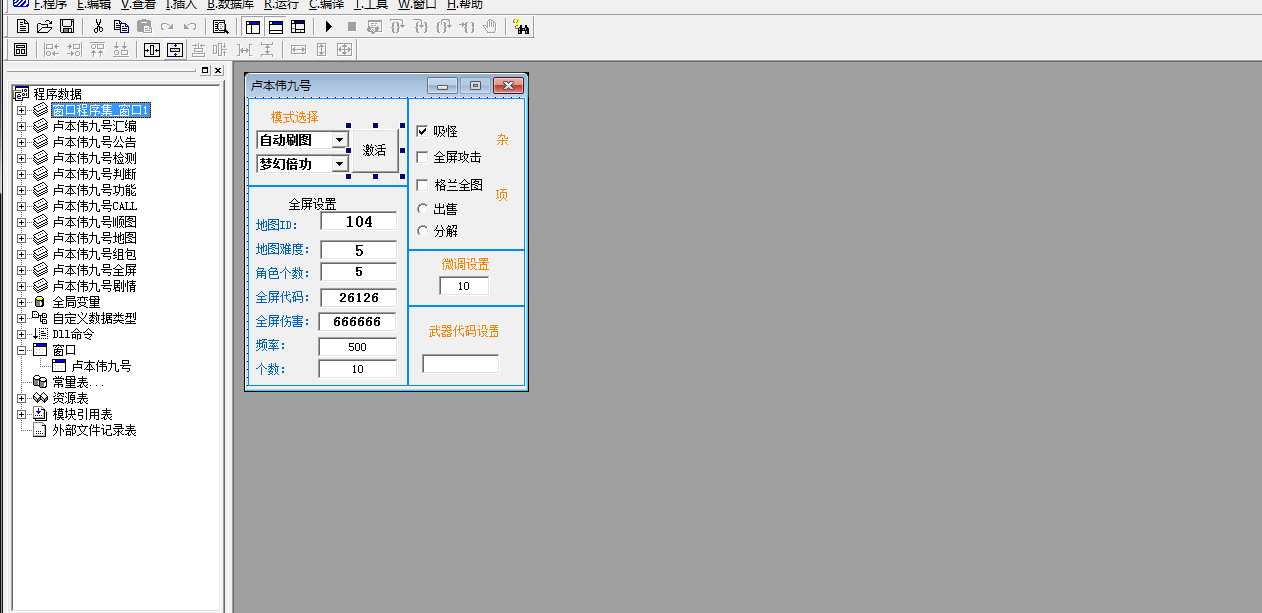
Task: Open the T.工具 menu
Action: coord(371,5)
